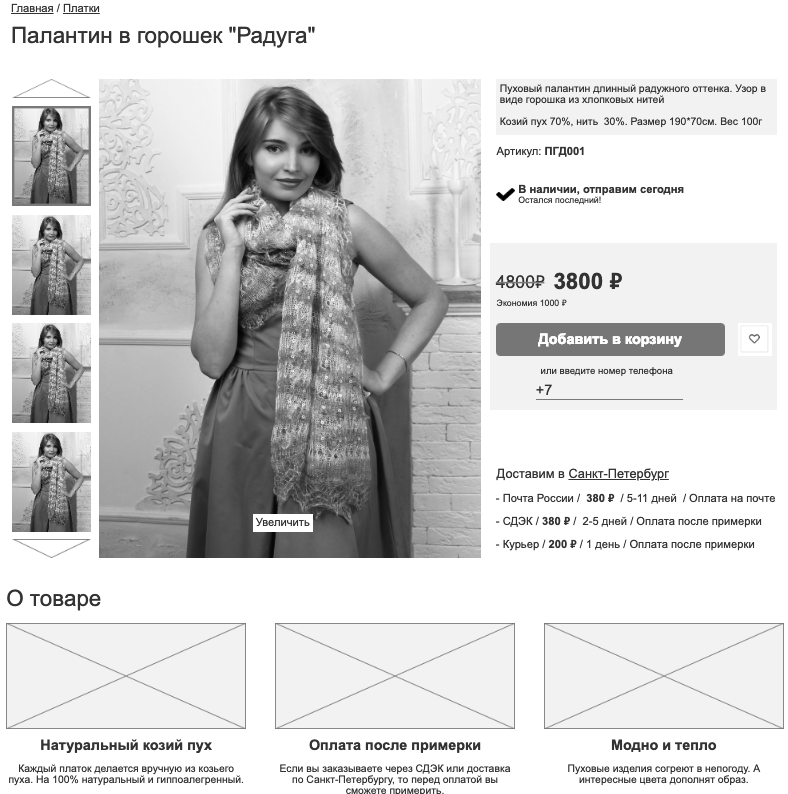Click the down arrow below thumbnails

point(51,548)
